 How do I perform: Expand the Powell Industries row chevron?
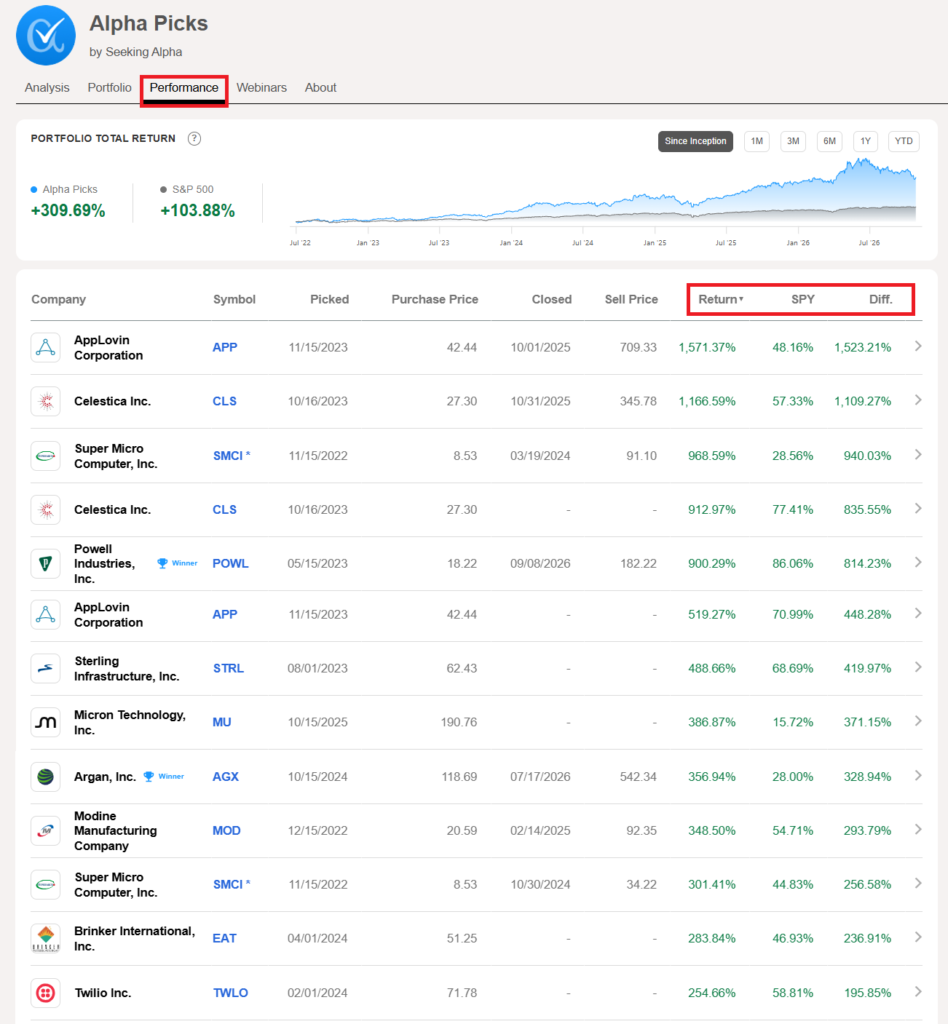click(918, 562)
